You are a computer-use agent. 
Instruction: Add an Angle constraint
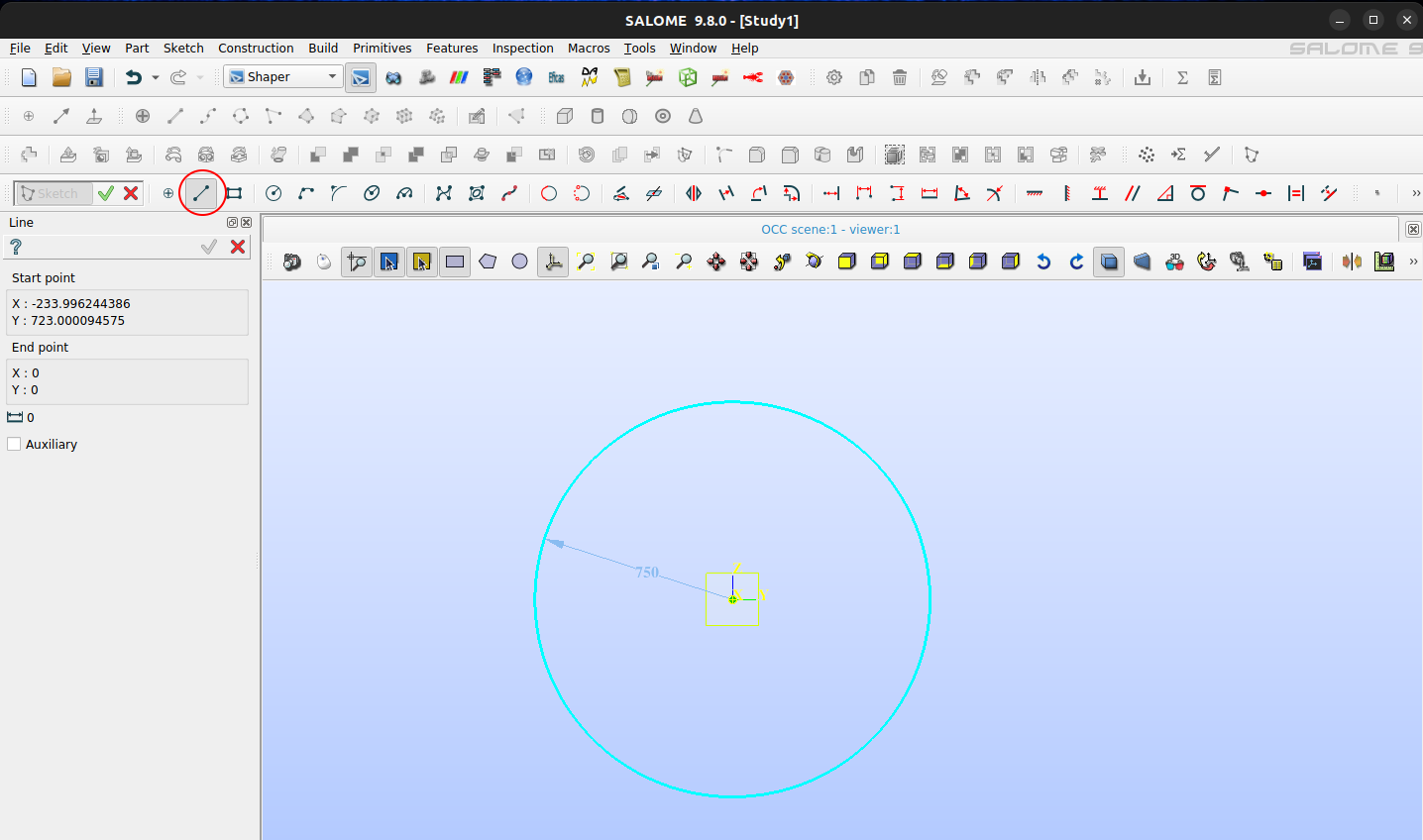pyautogui.click(x=962, y=193)
